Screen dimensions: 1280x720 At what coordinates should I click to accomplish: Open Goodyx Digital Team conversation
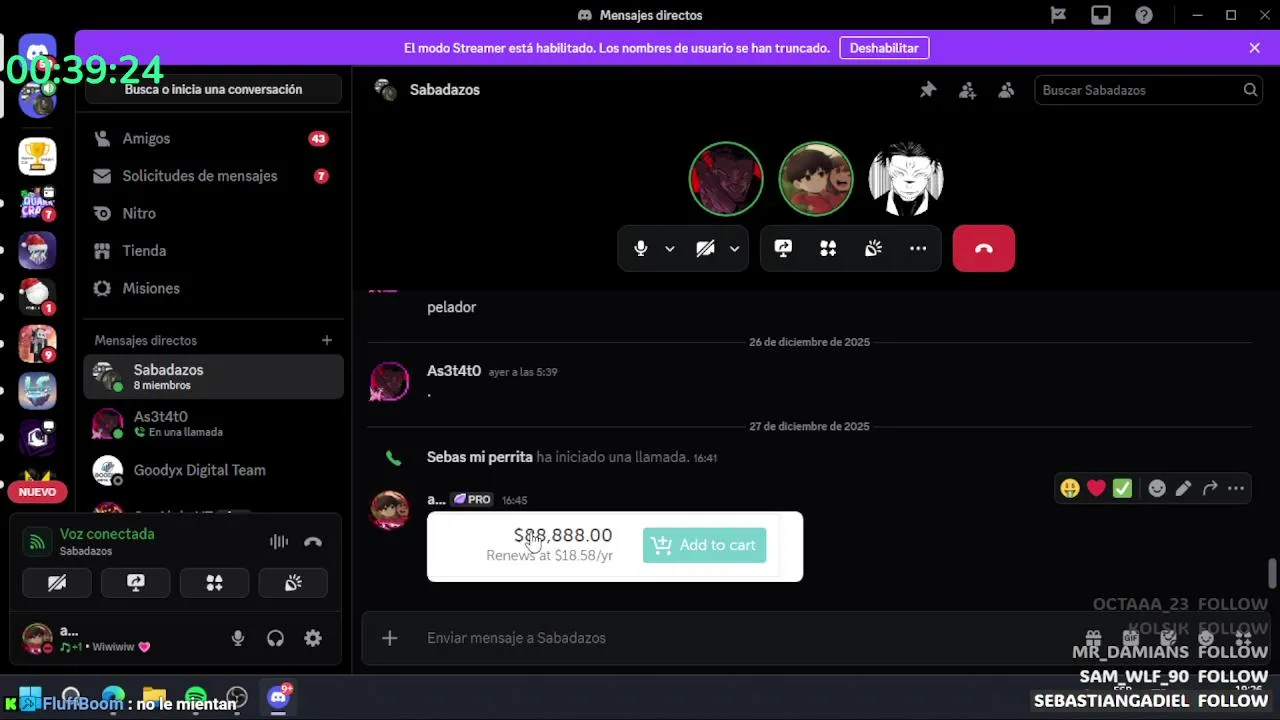pos(213,470)
